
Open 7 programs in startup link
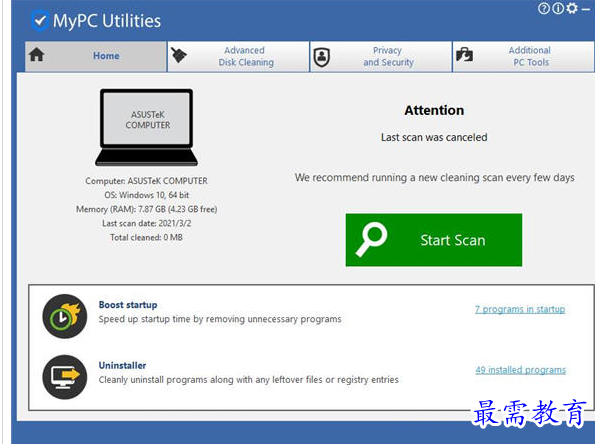[520, 309]
